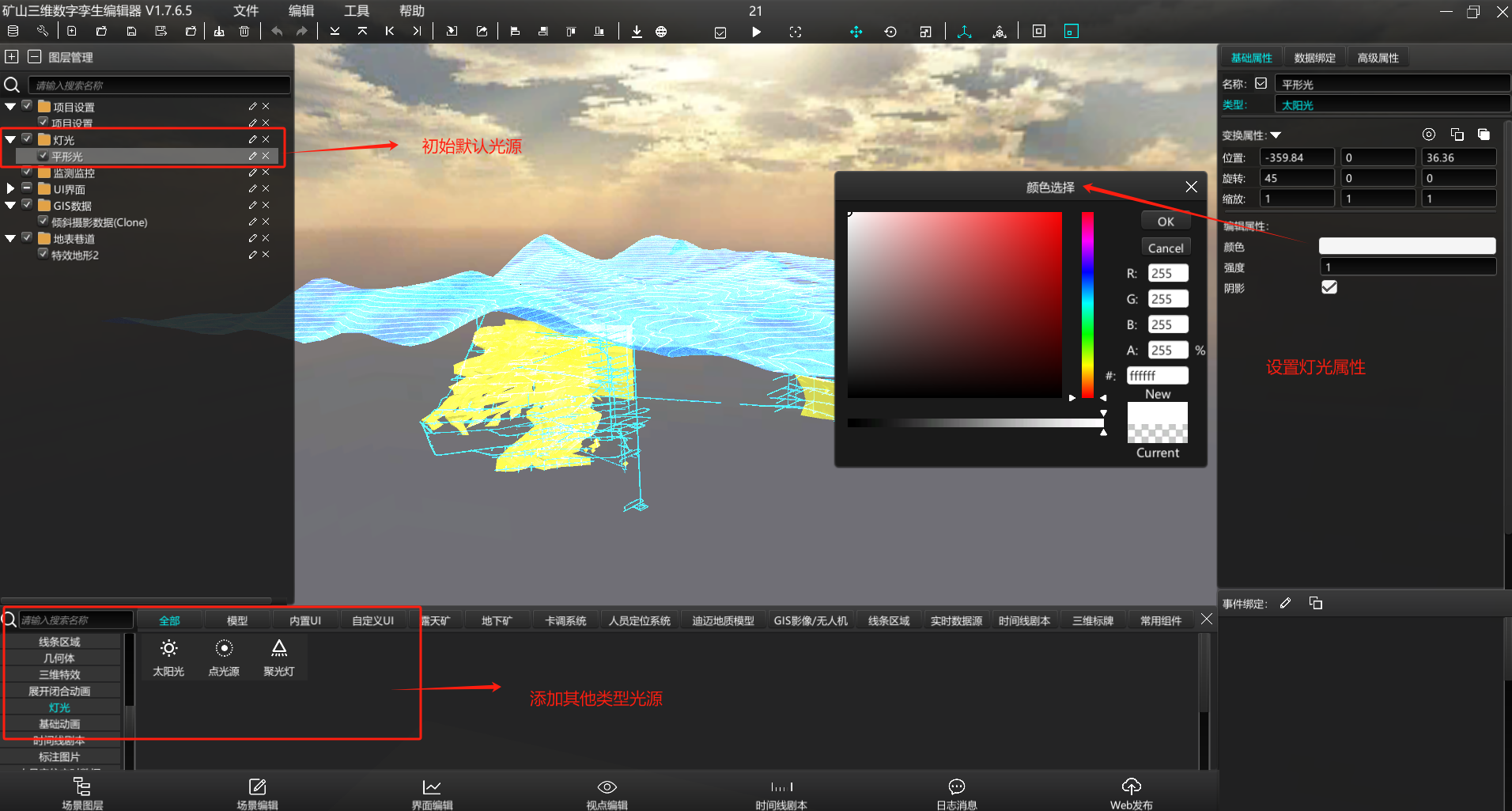Open the 日志消息 bottom panel
1512x811 pixels.
(x=957, y=793)
